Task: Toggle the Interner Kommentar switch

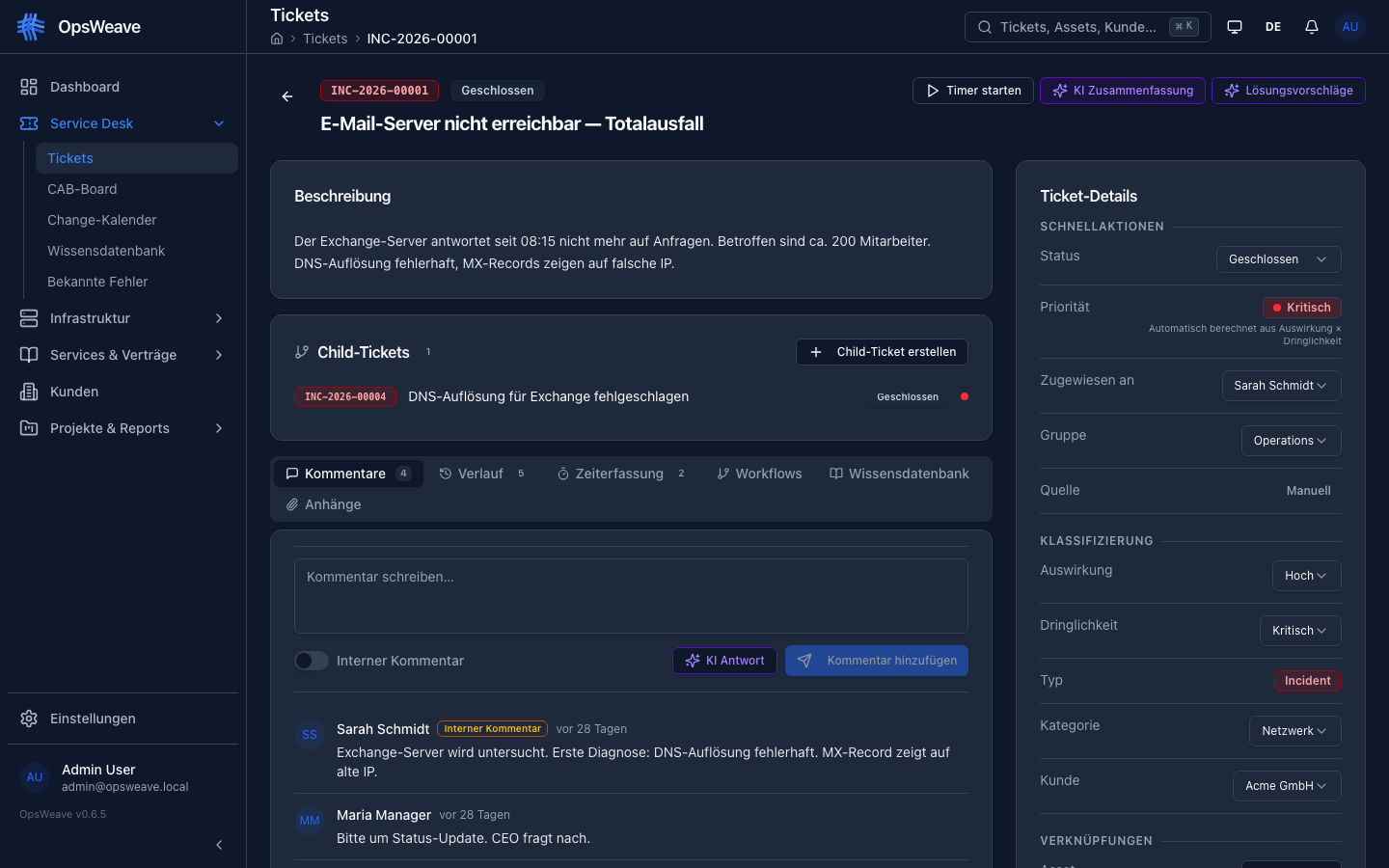Action: (312, 661)
